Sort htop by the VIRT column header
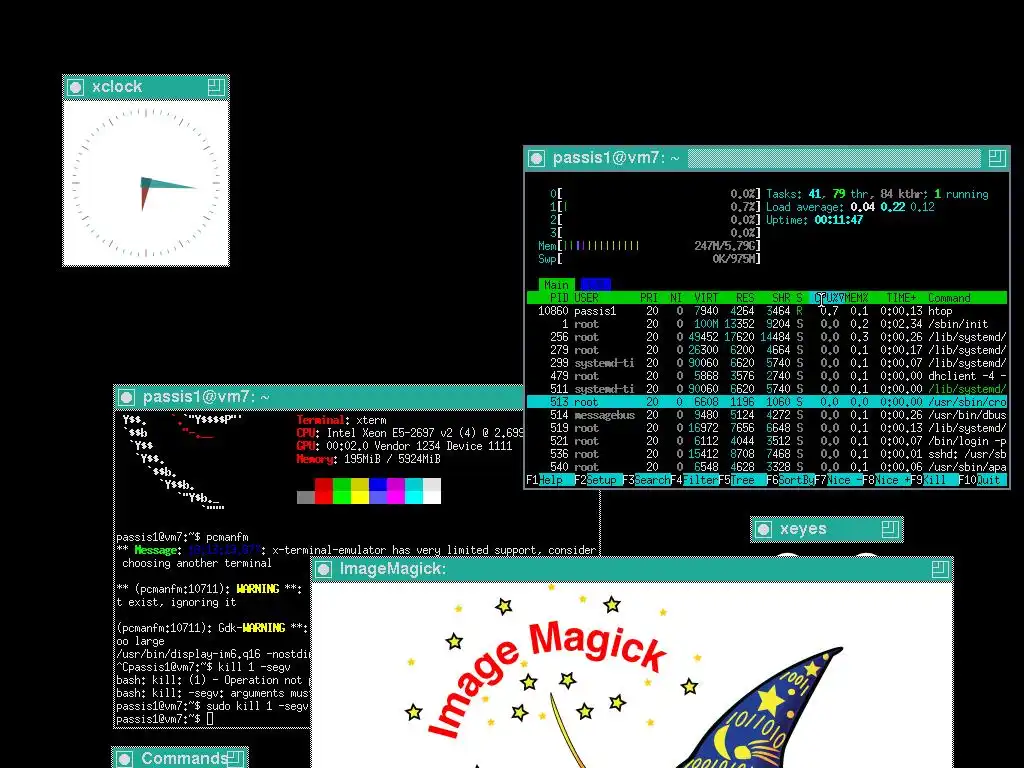Viewport: 1024px width, 768px height. coord(706,298)
